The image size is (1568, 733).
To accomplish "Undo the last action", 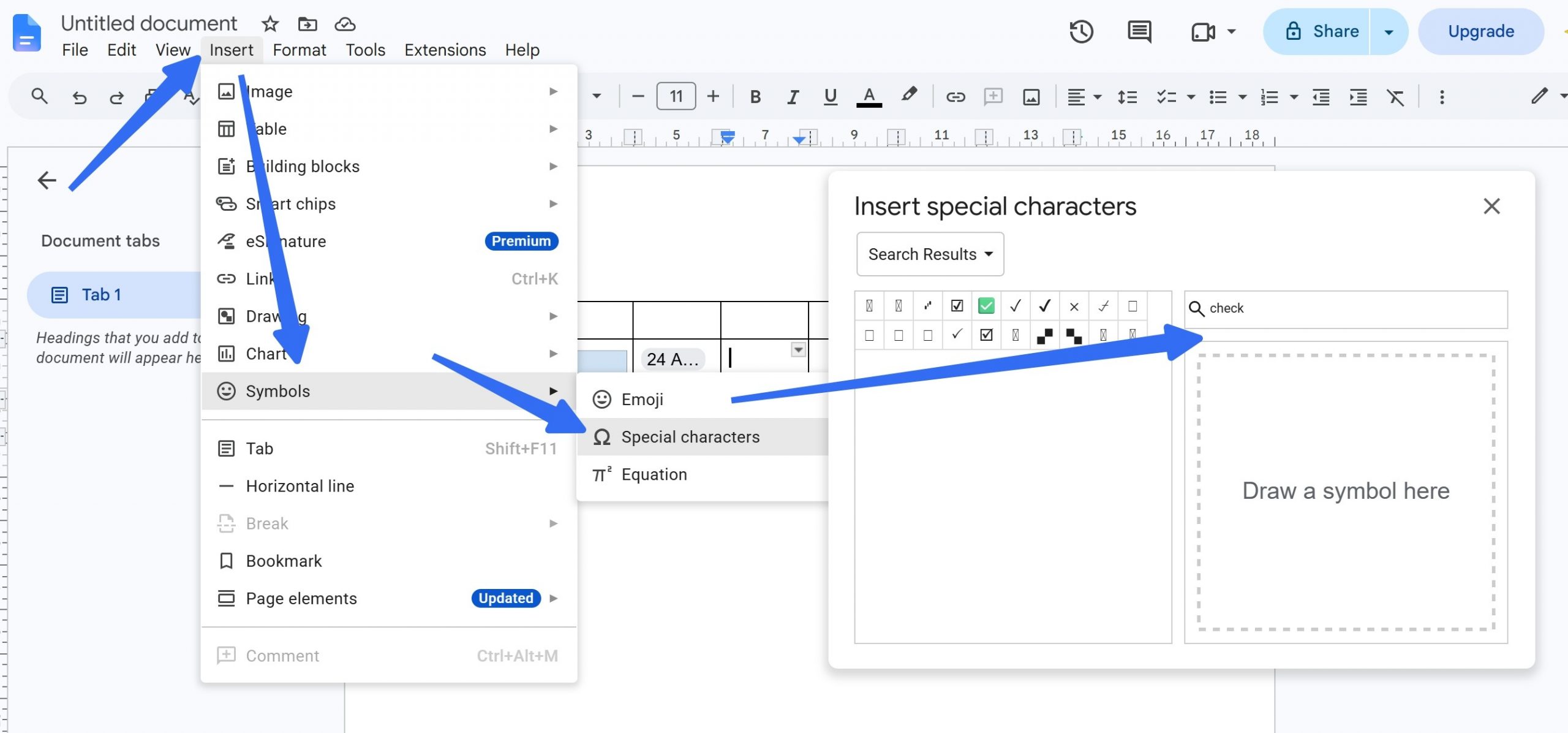I will pos(79,97).
